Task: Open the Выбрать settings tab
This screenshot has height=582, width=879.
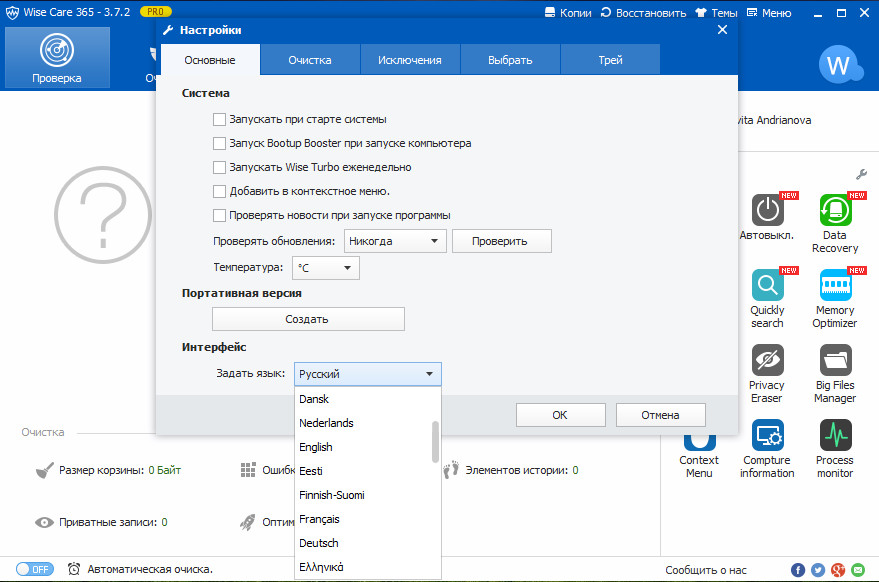Action: tap(510, 60)
